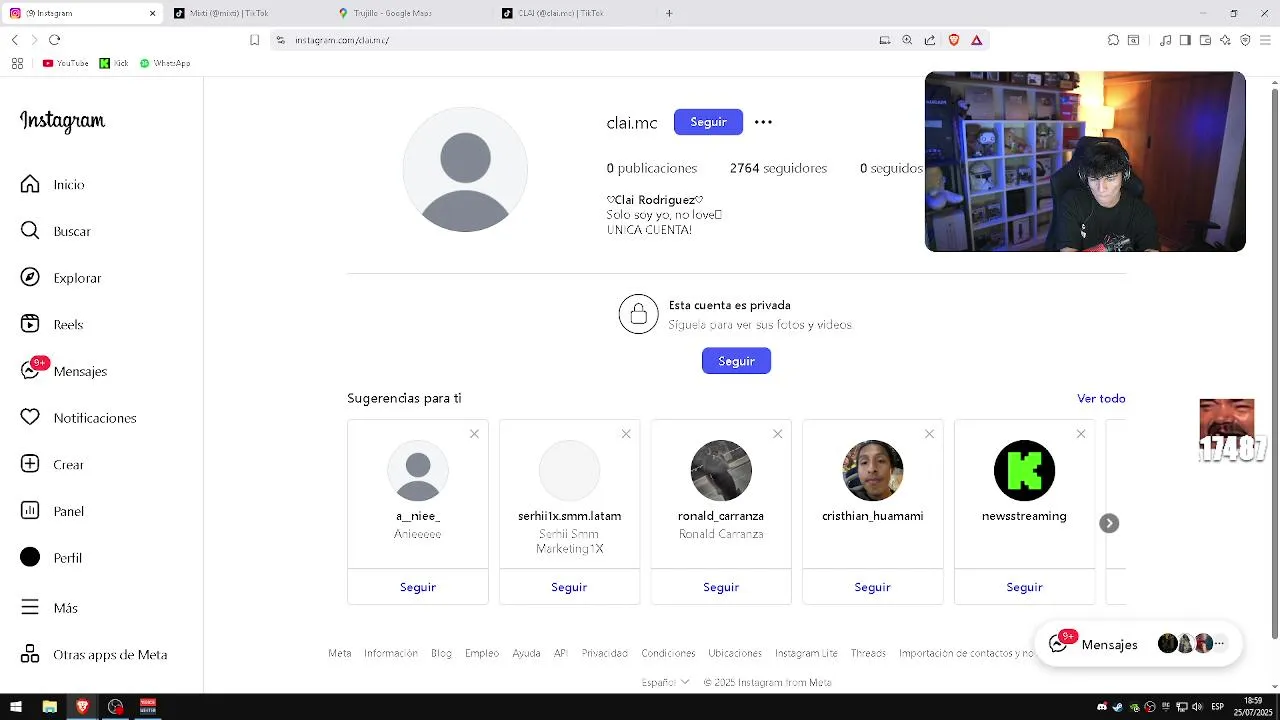Open Brave VPN shield icon
This screenshot has height=720, width=1280.
tap(1245, 40)
